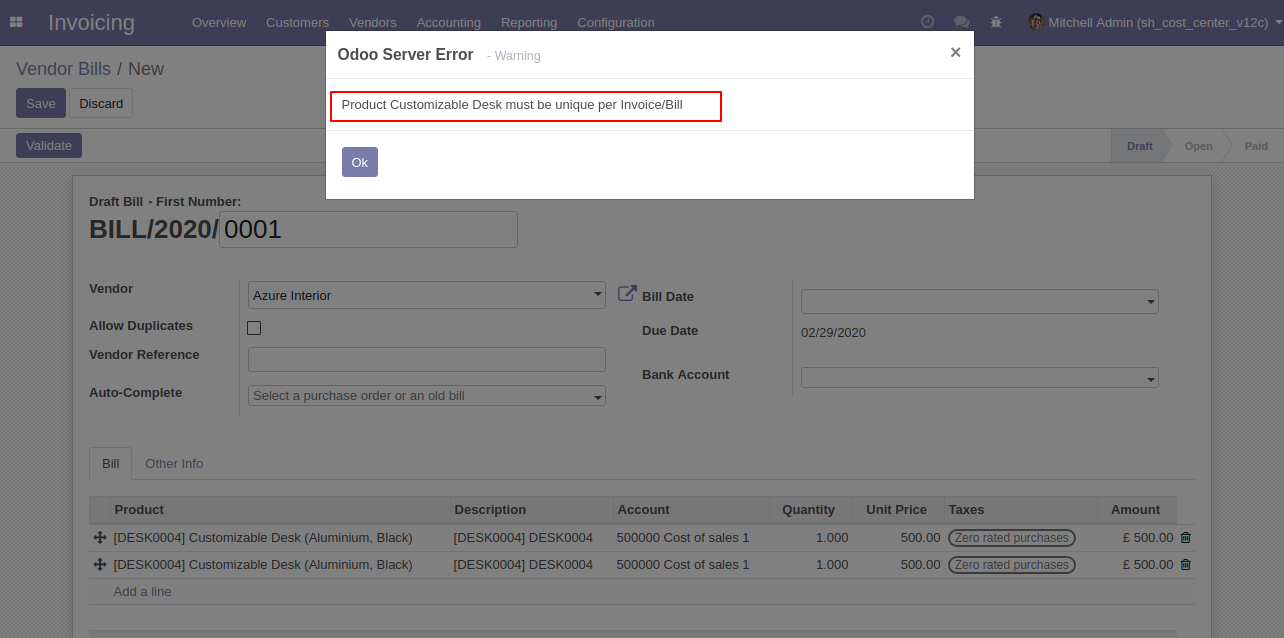The height and width of the screenshot is (638, 1284).
Task: Select the Draft status stage
Action: point(1139,146)
